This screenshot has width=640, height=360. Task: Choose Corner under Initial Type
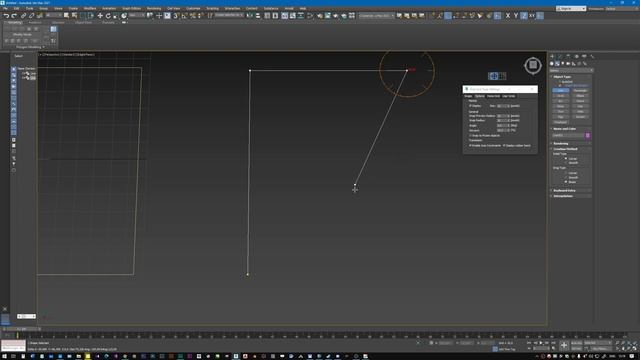tap(566, 158)
